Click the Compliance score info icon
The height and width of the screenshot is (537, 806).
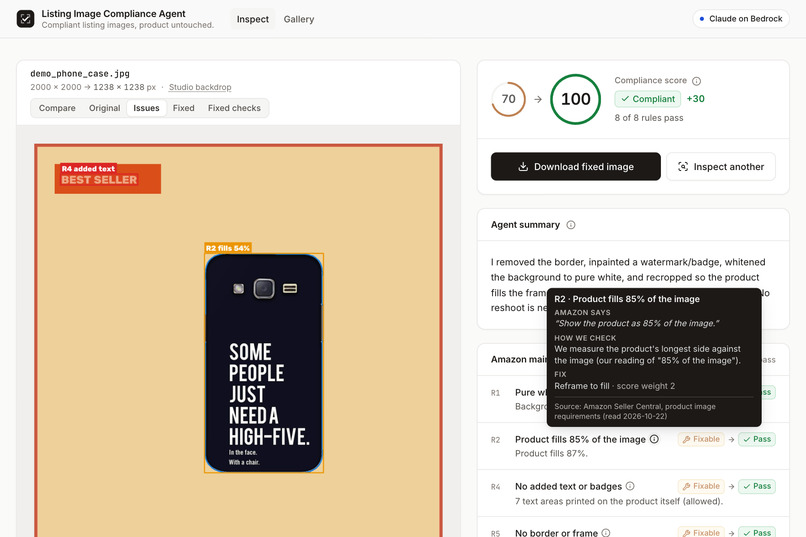click(697, 81)
